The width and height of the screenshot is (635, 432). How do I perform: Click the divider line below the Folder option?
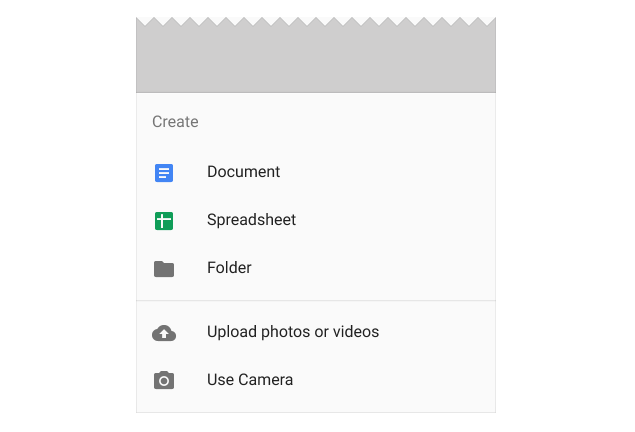click(316, 300)
